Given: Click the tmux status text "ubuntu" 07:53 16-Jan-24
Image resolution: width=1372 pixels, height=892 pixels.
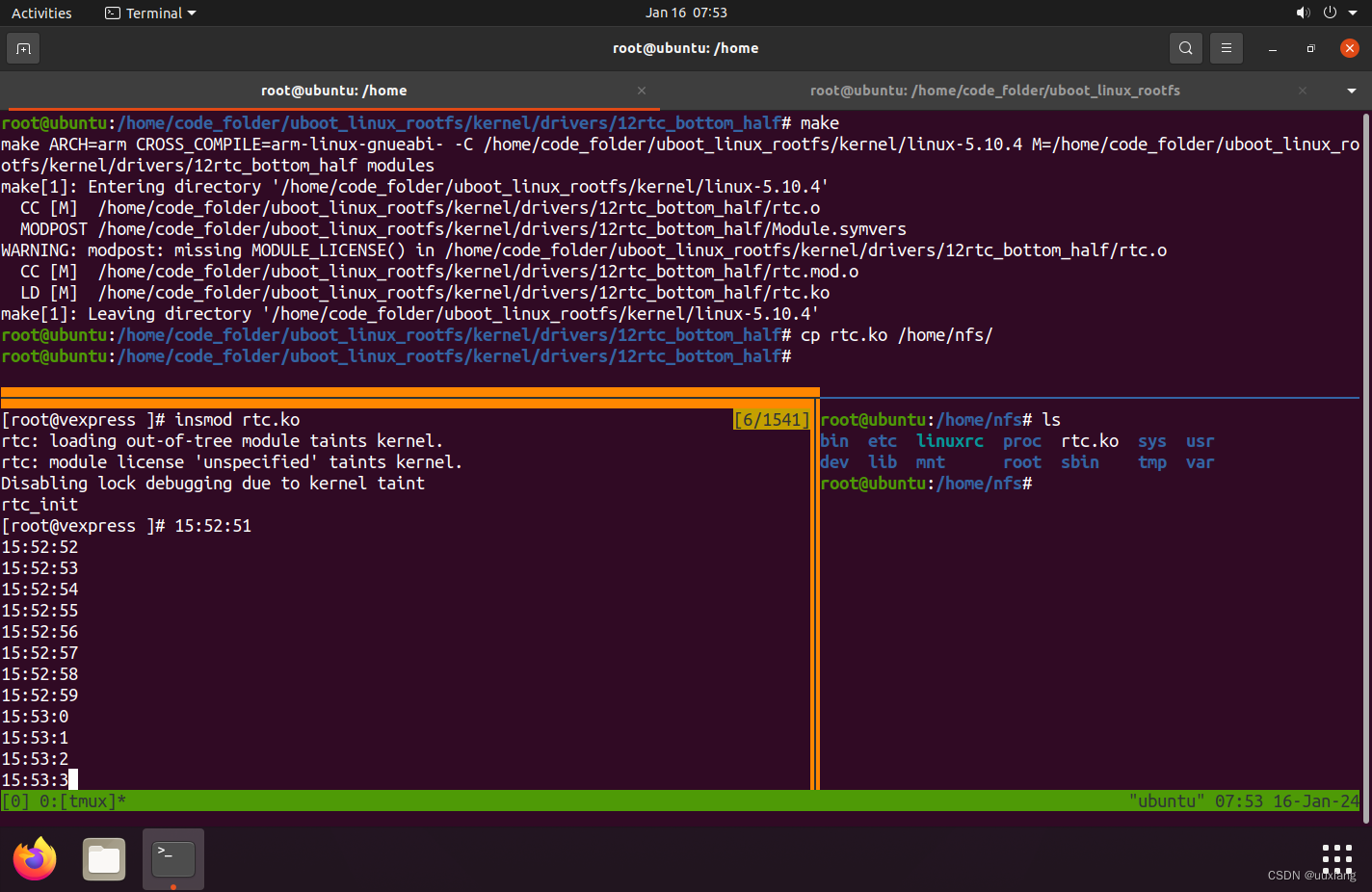Looking at the screenshot, I should point(1244,801).
